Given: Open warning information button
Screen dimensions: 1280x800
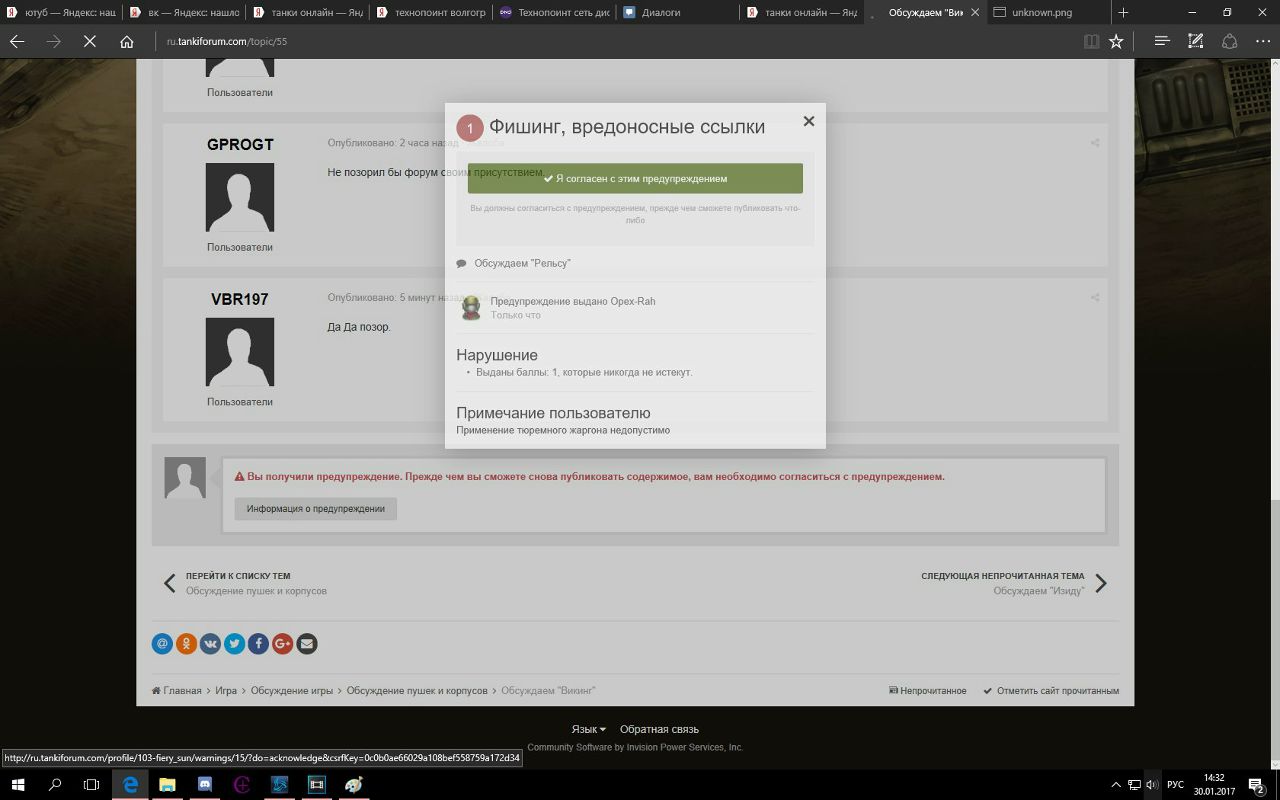Looking at the screenshot, I should (x=315, y=508).
